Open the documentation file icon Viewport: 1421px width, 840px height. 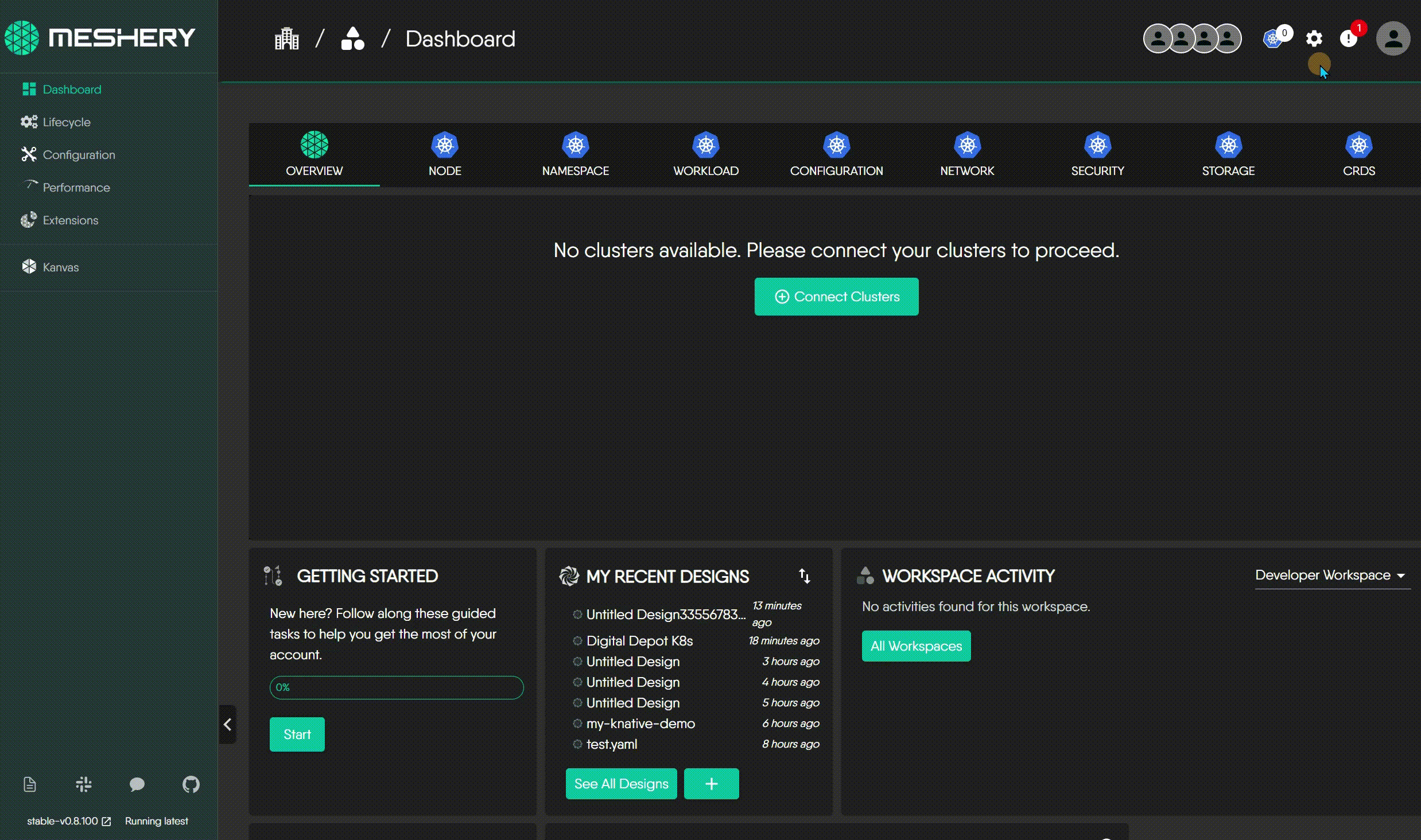pos(30,784)
